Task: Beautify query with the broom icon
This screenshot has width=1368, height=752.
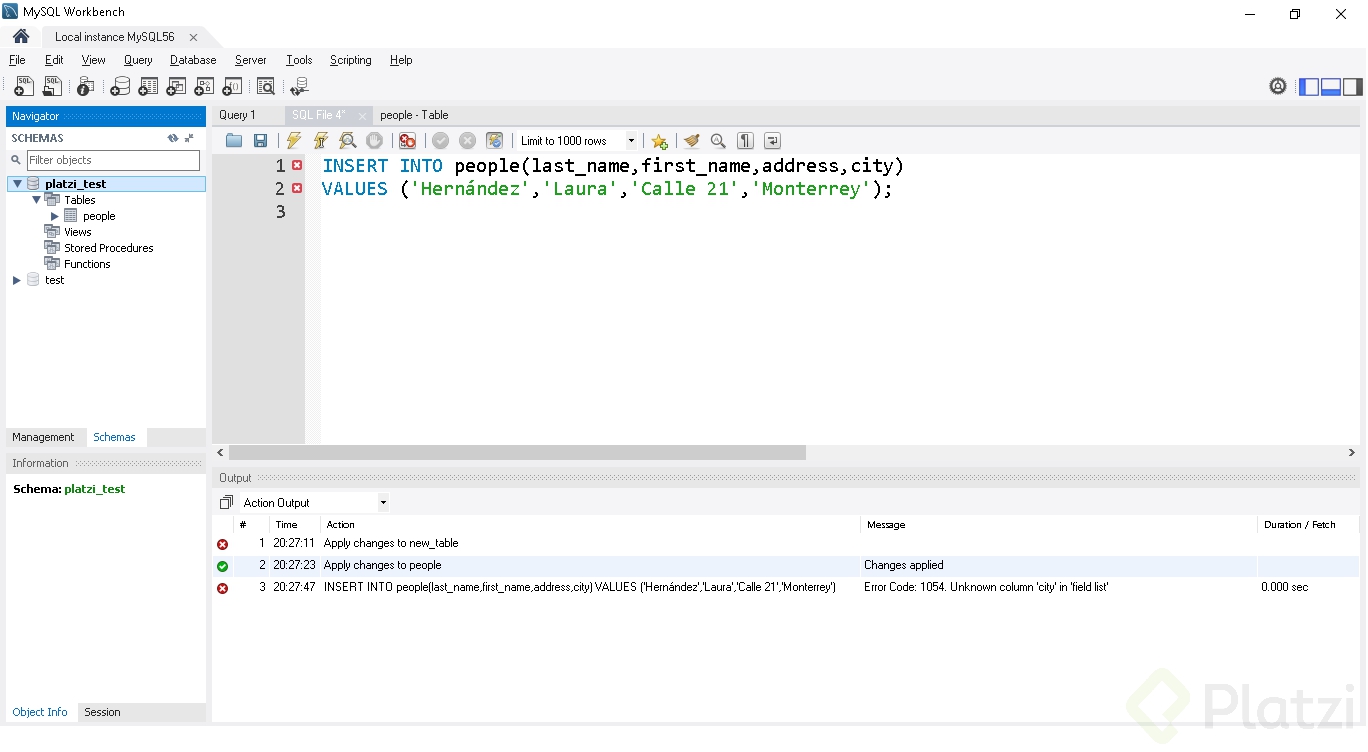Action: coord(691,141)
